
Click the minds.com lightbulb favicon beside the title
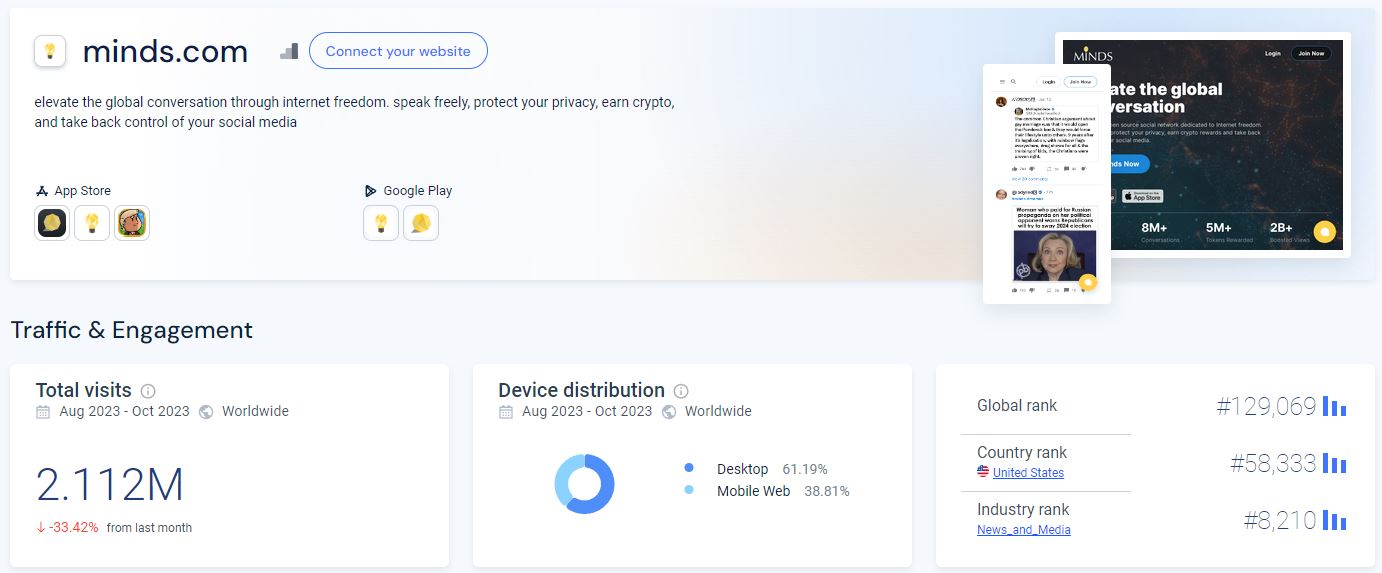(x=50, y=51)
